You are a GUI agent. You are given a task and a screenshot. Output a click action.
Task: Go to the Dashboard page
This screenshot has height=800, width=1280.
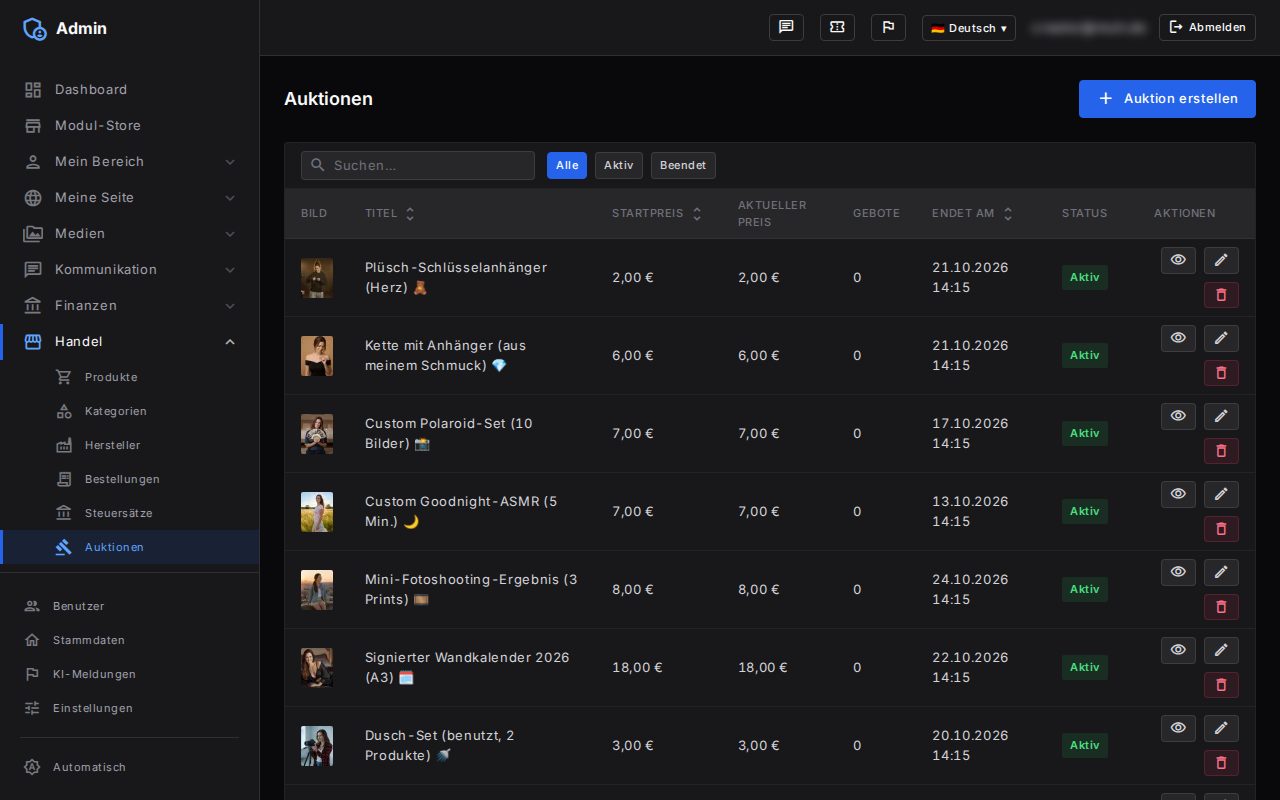coord(130,89)
